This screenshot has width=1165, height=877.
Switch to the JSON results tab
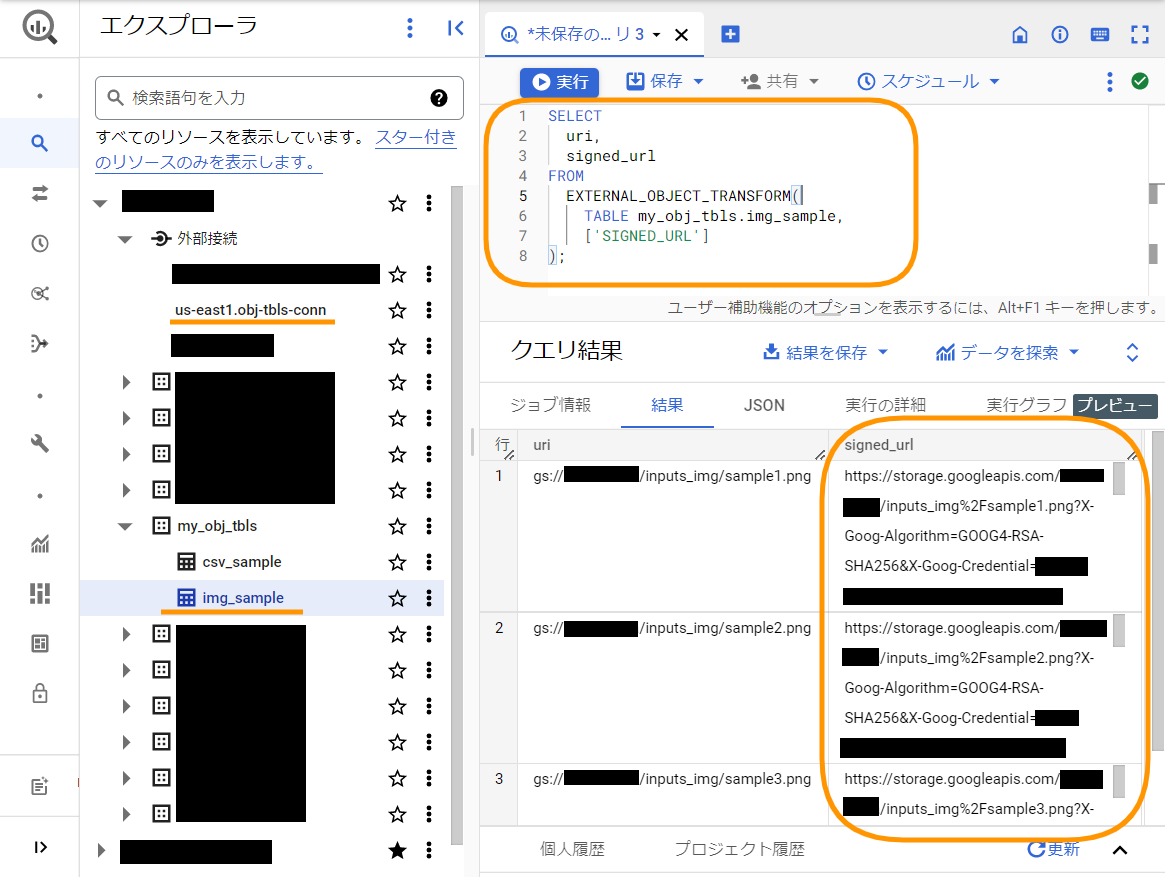click(763, 406)
